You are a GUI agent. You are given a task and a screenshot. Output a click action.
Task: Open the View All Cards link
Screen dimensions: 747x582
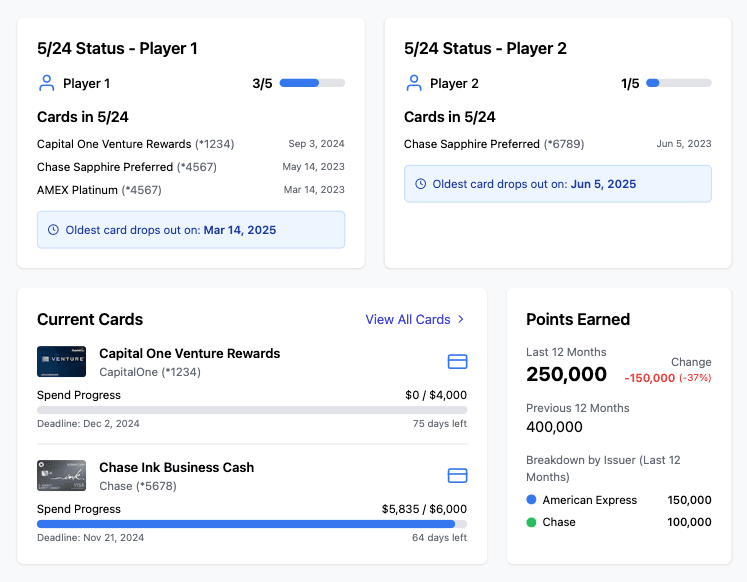[414, 319]
